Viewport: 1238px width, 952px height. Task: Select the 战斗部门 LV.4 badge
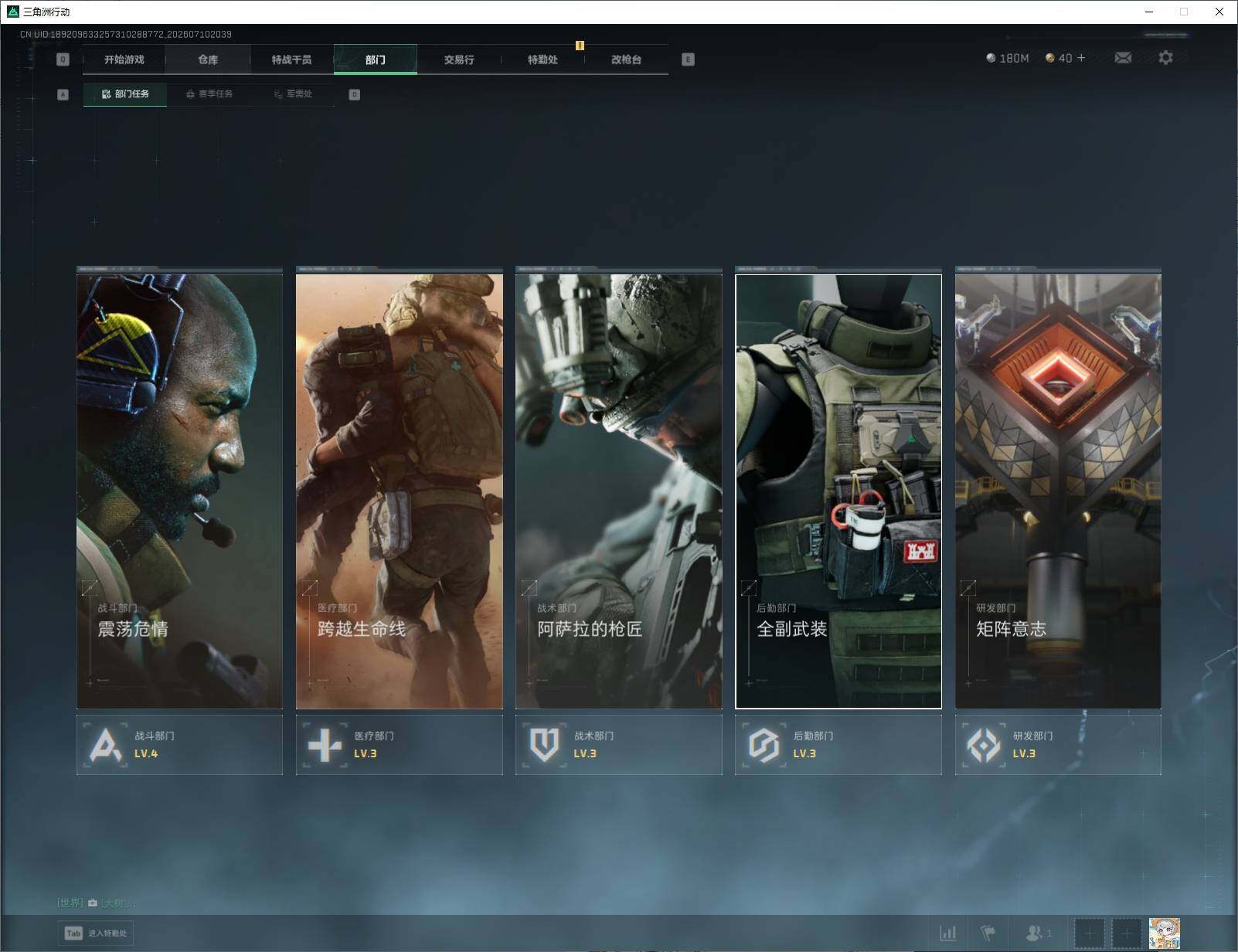click(x=179, y=745)
